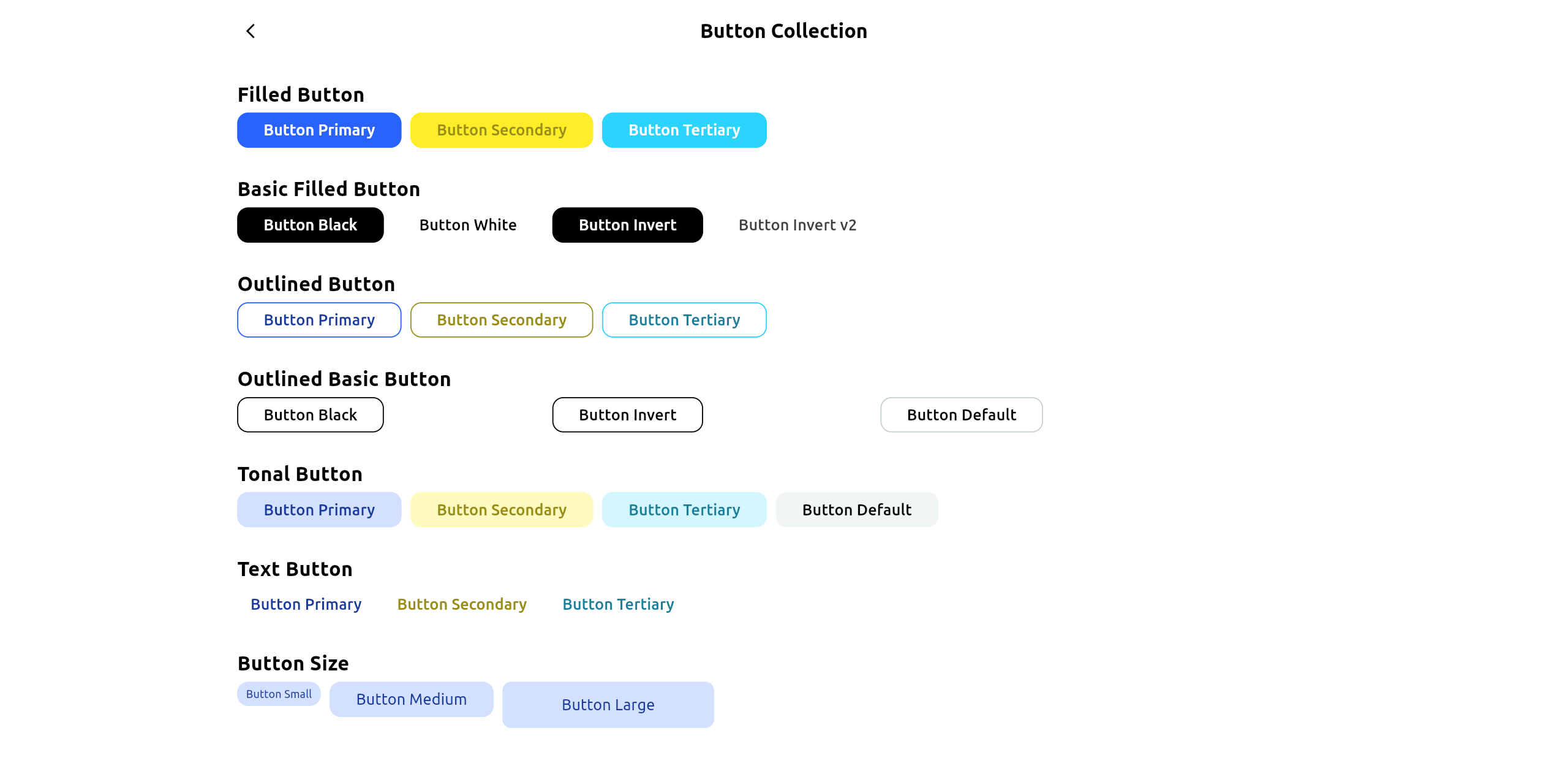
Task: Click the Text Button section heading
Action: (x=295, y=569)
